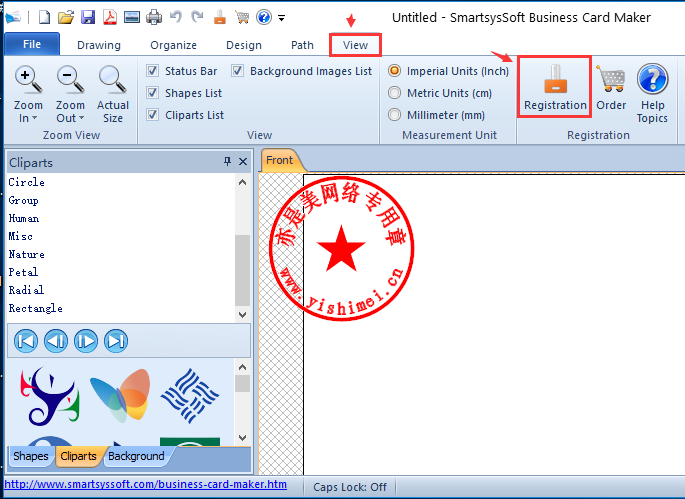Click the Order shopping cart button
This screenshot has width=685, height=499.
point(611,87)
